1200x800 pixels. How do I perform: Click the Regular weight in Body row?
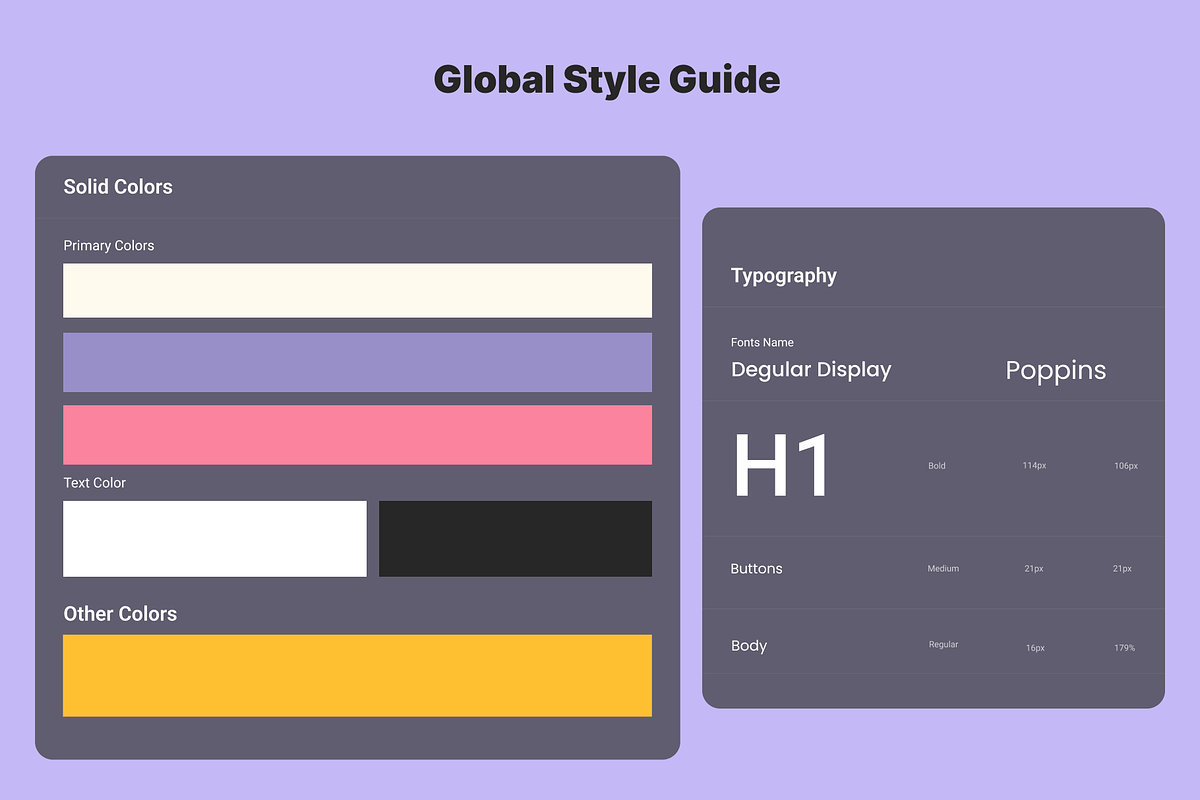943,645
